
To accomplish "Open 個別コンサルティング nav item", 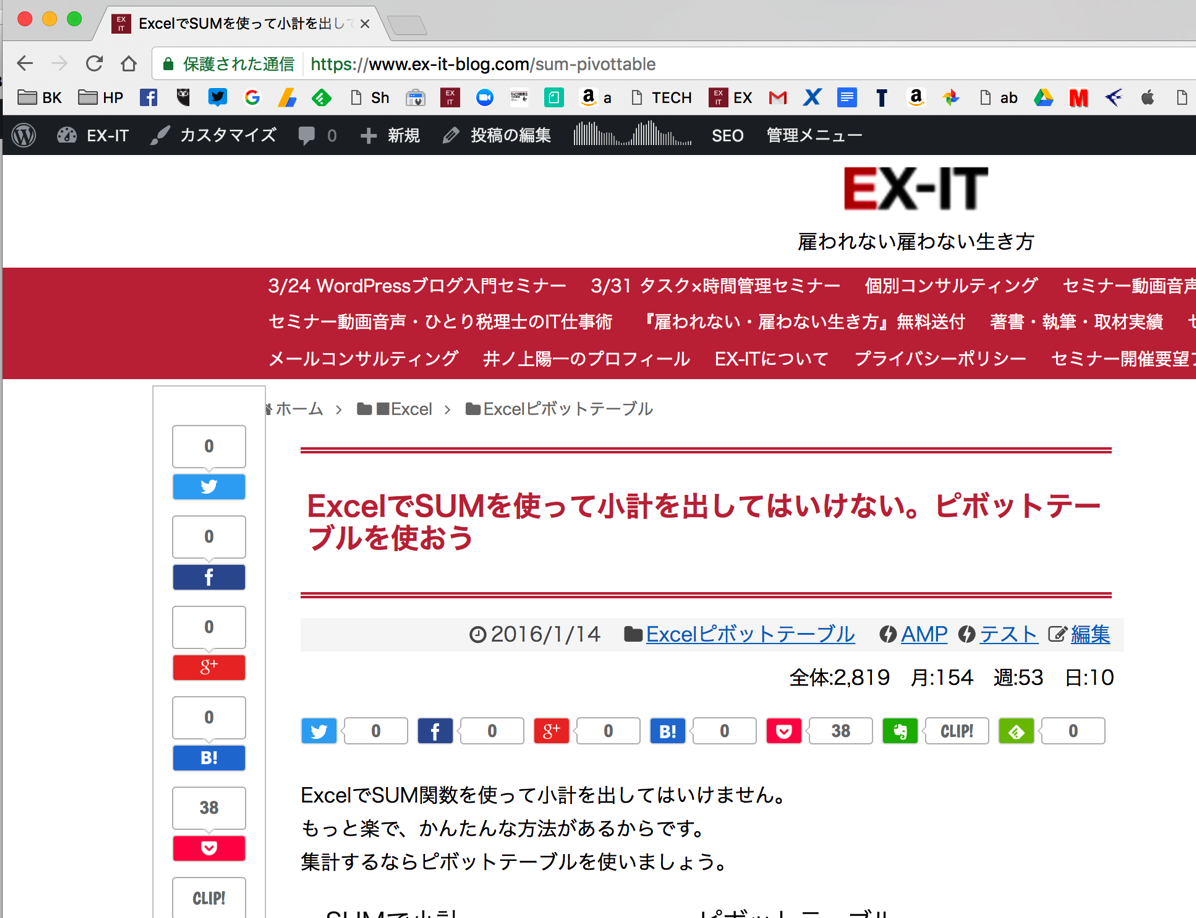I will coord(950,286).
